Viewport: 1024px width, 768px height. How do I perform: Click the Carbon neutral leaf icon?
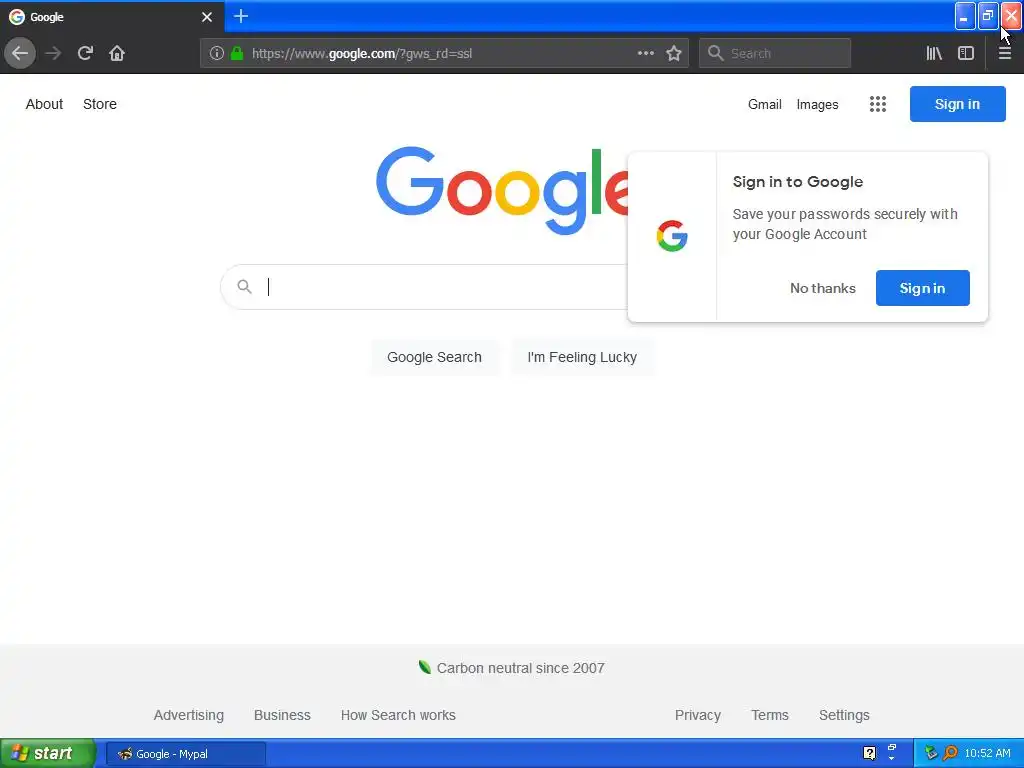click(x=424, y=667)
